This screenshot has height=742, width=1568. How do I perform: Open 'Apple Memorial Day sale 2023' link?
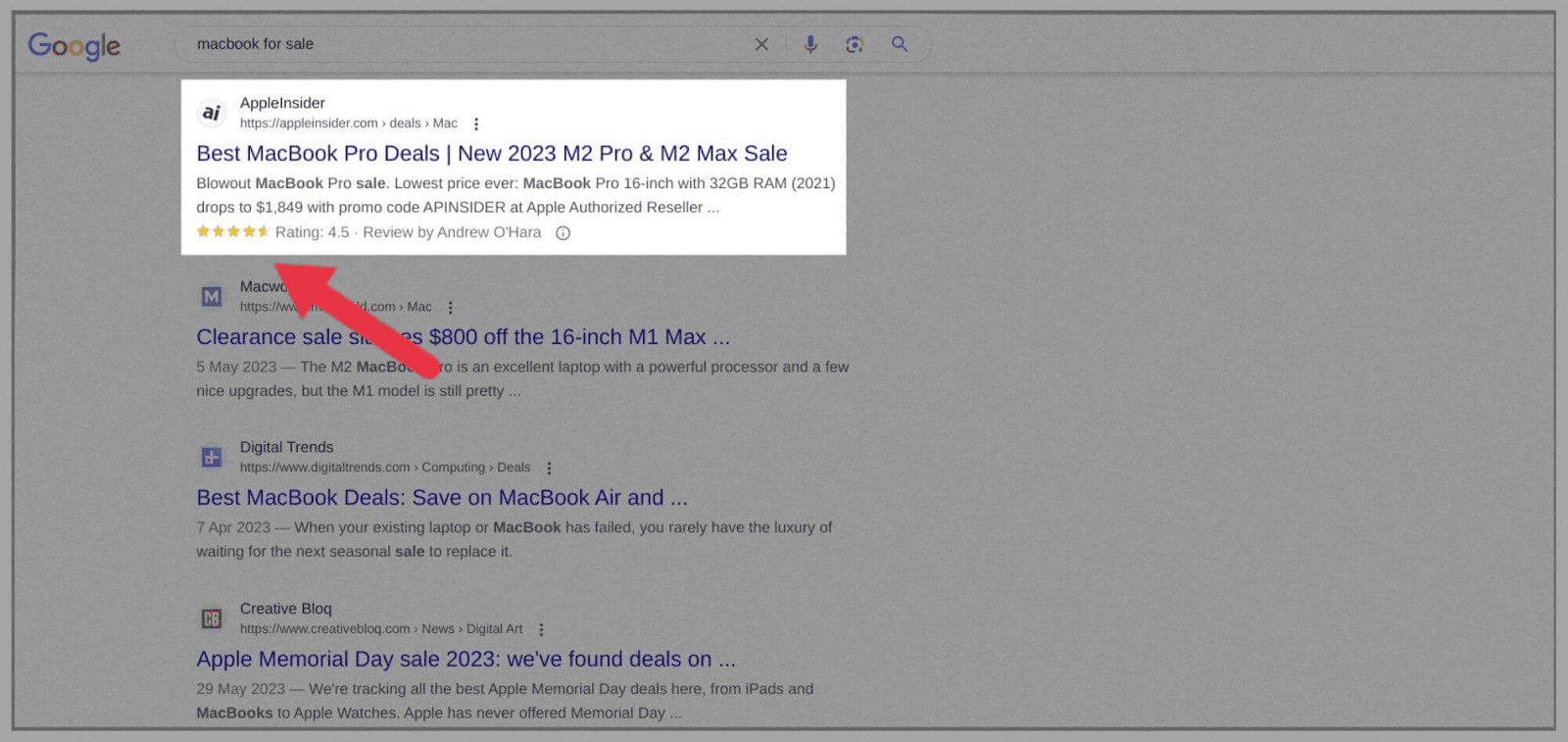pyautogui.click(x=465, y=660)
